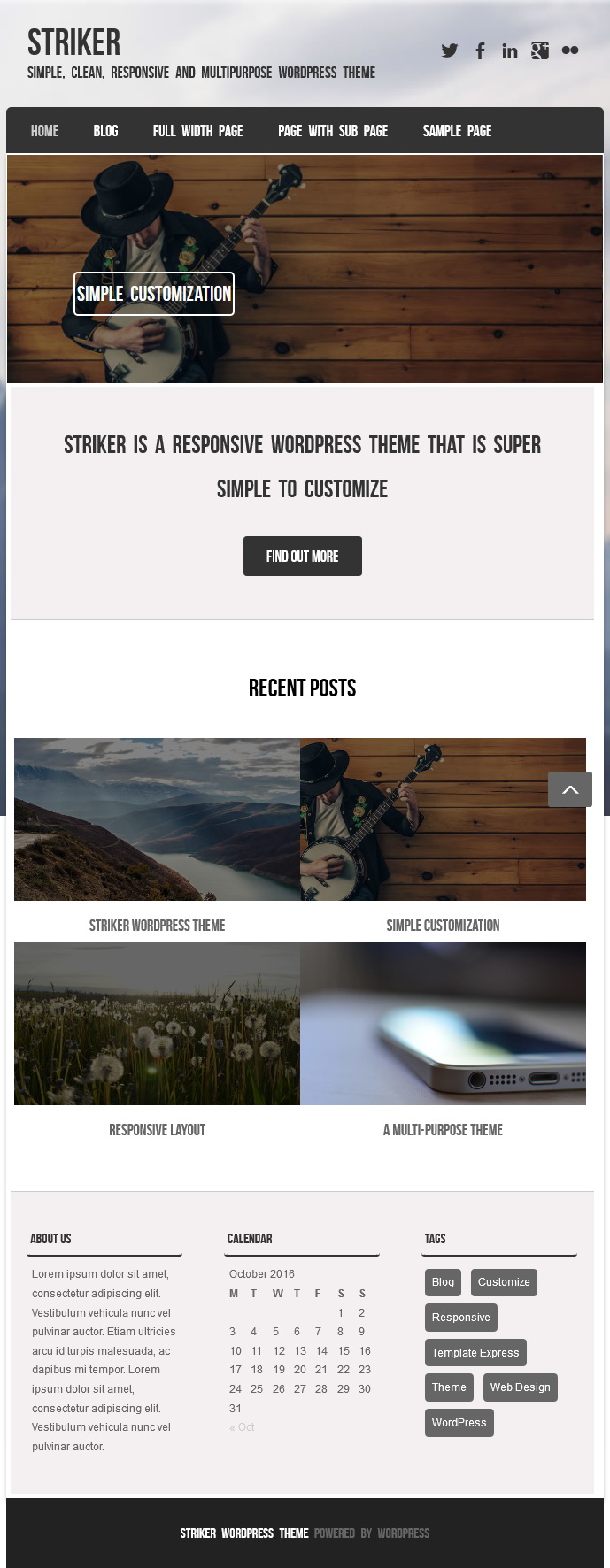Select the Home menu item
This screenshot has height=1568, width=610.
tap(44, 131)
